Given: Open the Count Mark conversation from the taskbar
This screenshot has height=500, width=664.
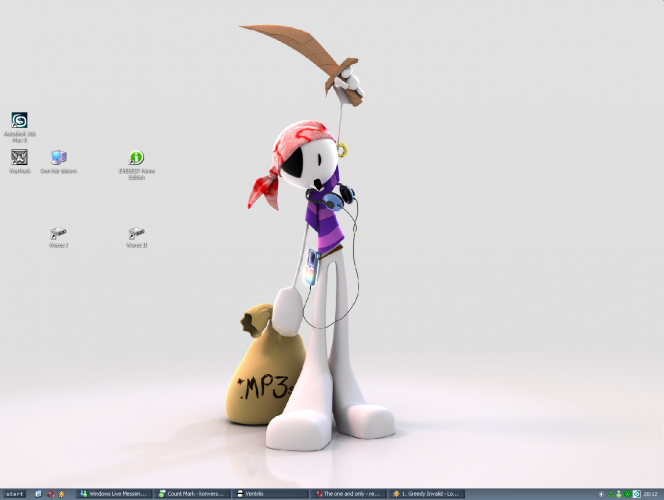Looking at the screenshot, I should point(192,494).
